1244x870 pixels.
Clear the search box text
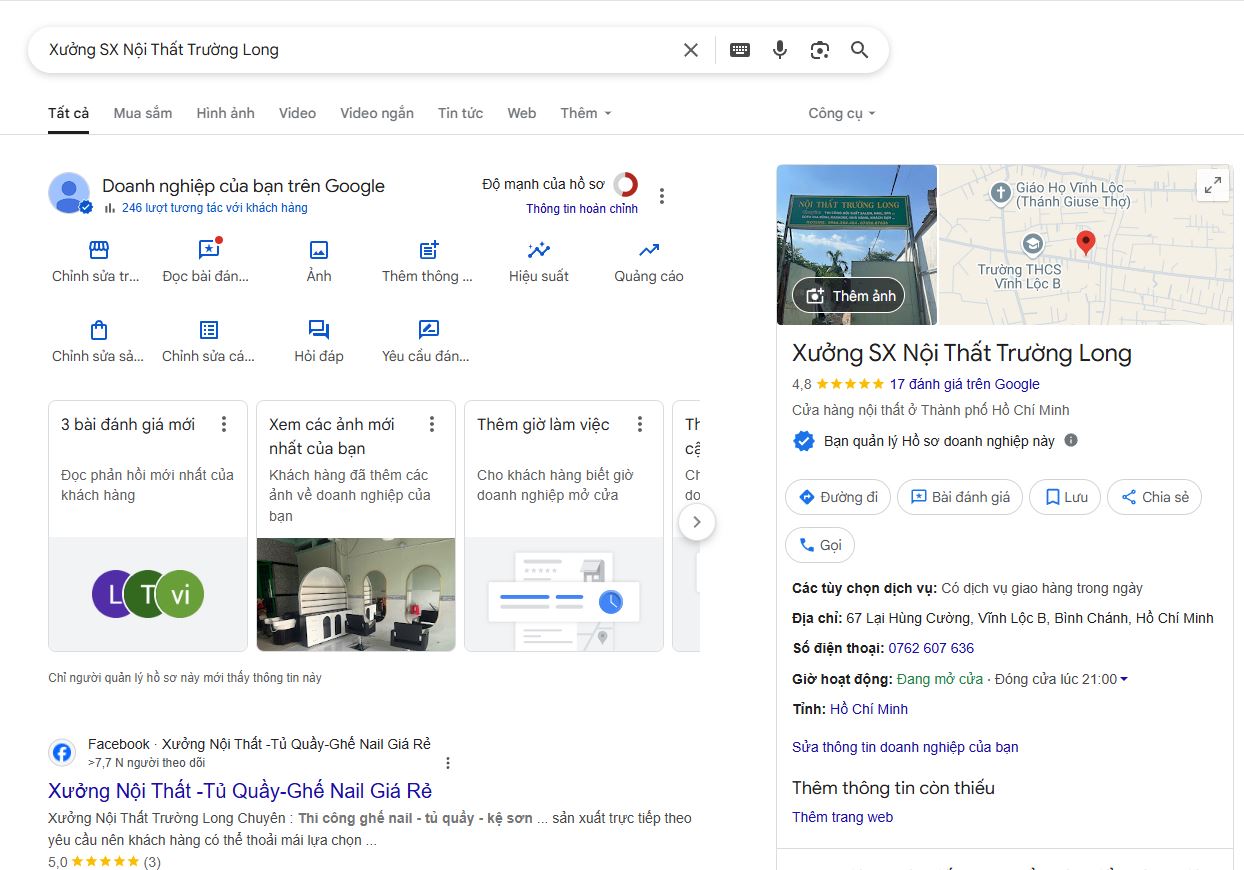(690, 50)
